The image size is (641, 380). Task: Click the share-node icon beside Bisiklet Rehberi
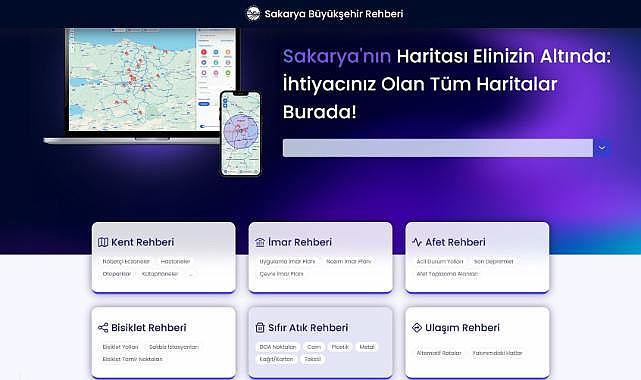pyautogui.click(x=103, y=328)
